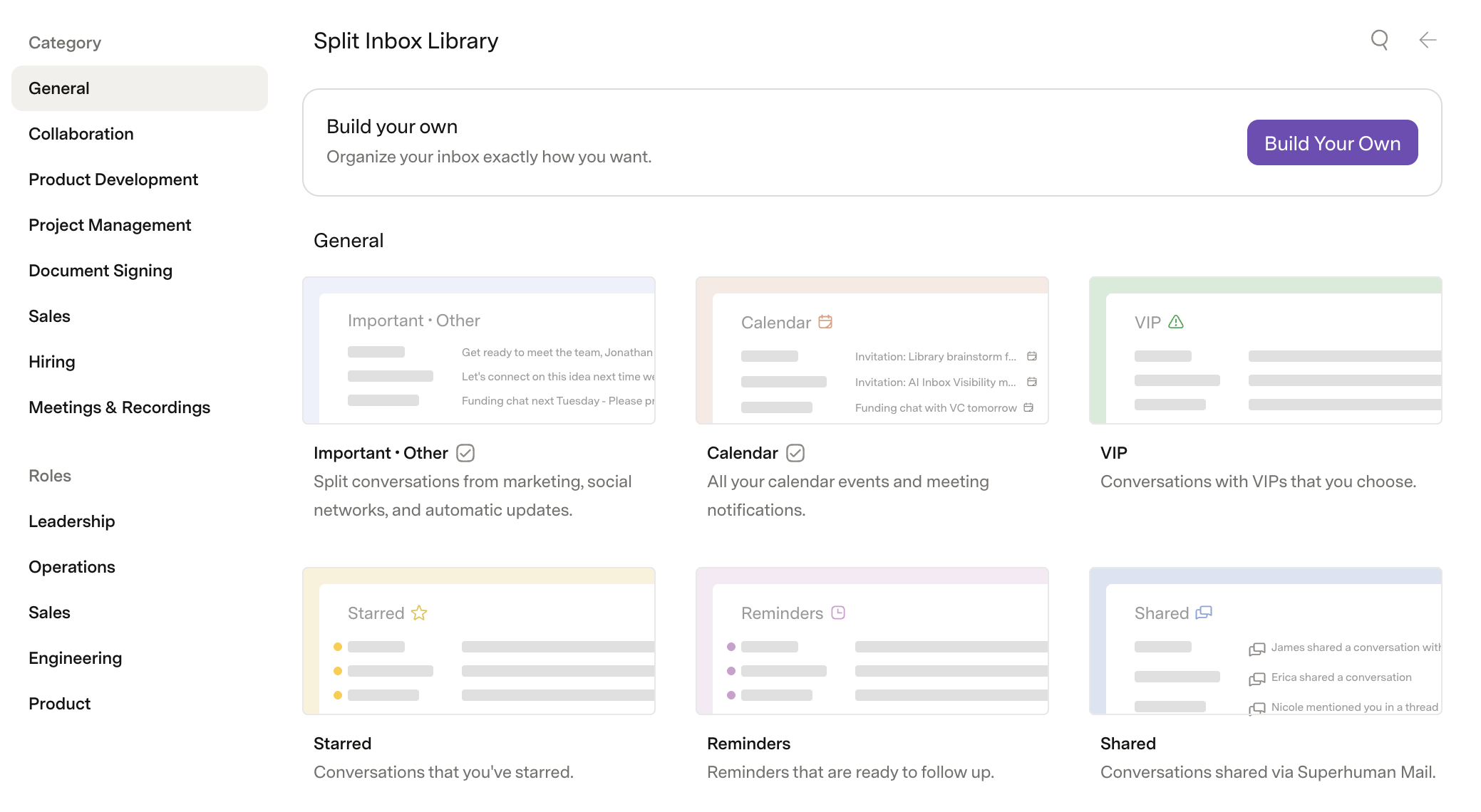1481x812 pixels.
Task: Click the clock icon beside Reminders
Action: [x=838, y=613]
